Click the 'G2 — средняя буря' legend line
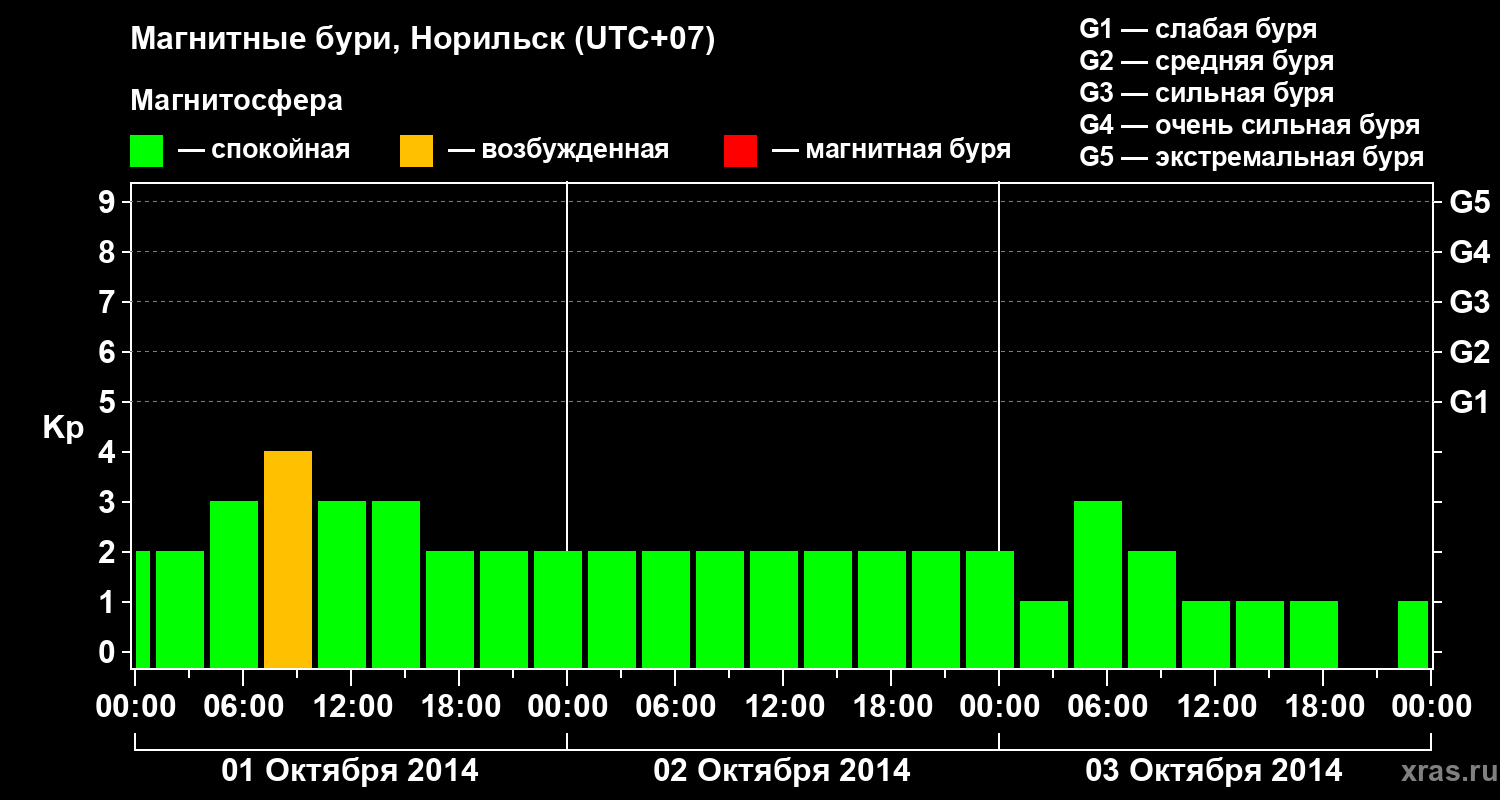 tap(1207, 61)
